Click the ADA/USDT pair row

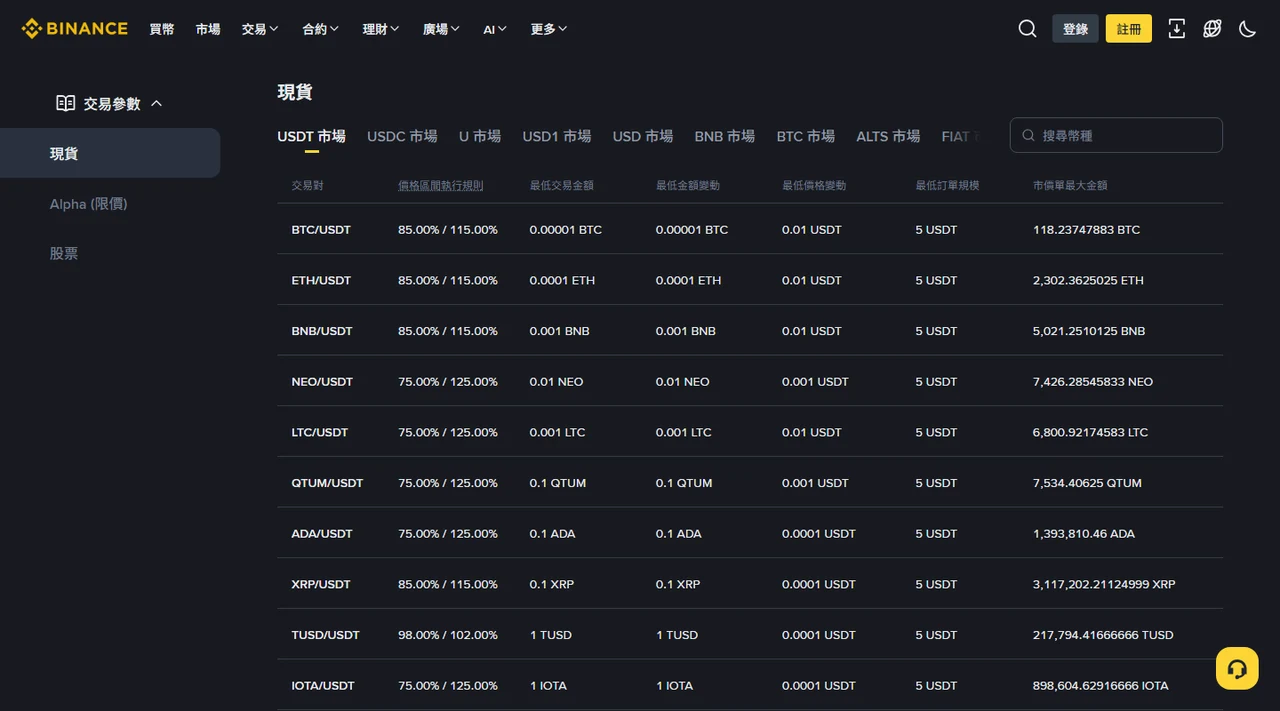click(750, 533)
